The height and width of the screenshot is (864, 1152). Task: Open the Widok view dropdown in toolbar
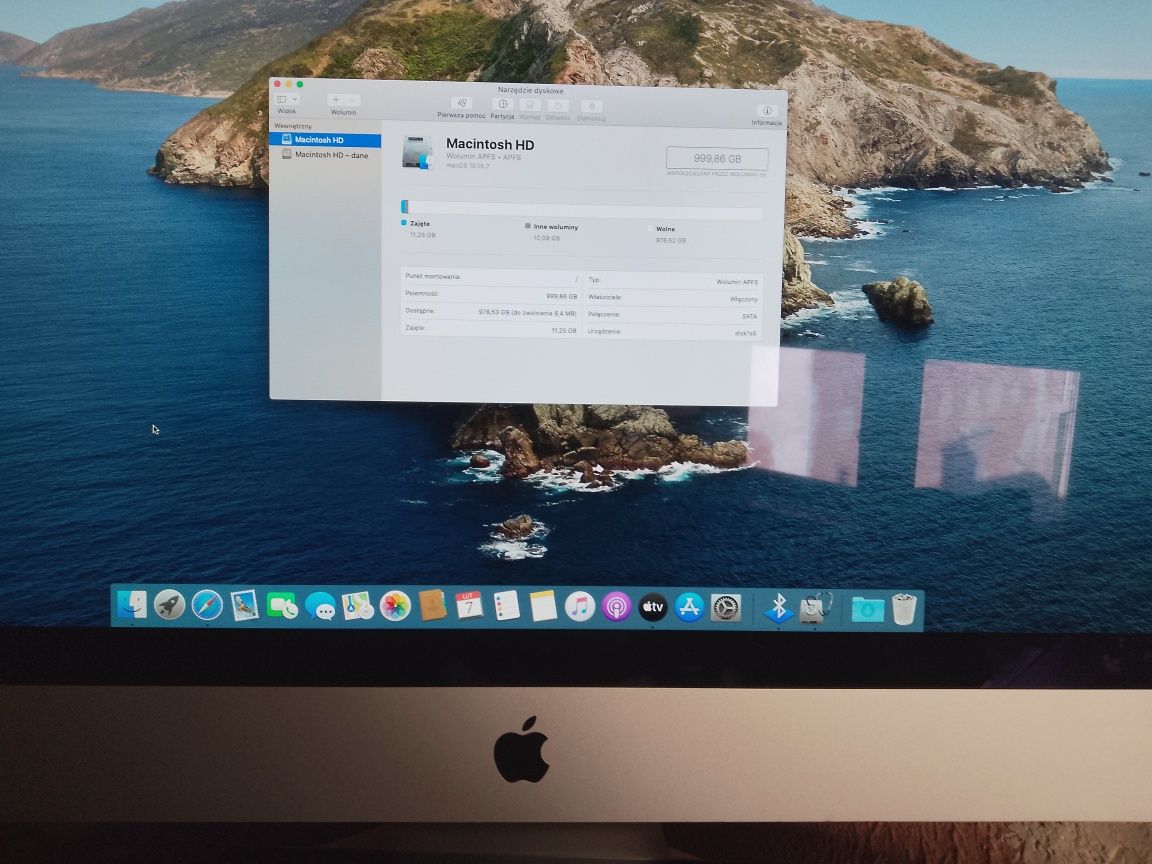[x=287, y=99]
